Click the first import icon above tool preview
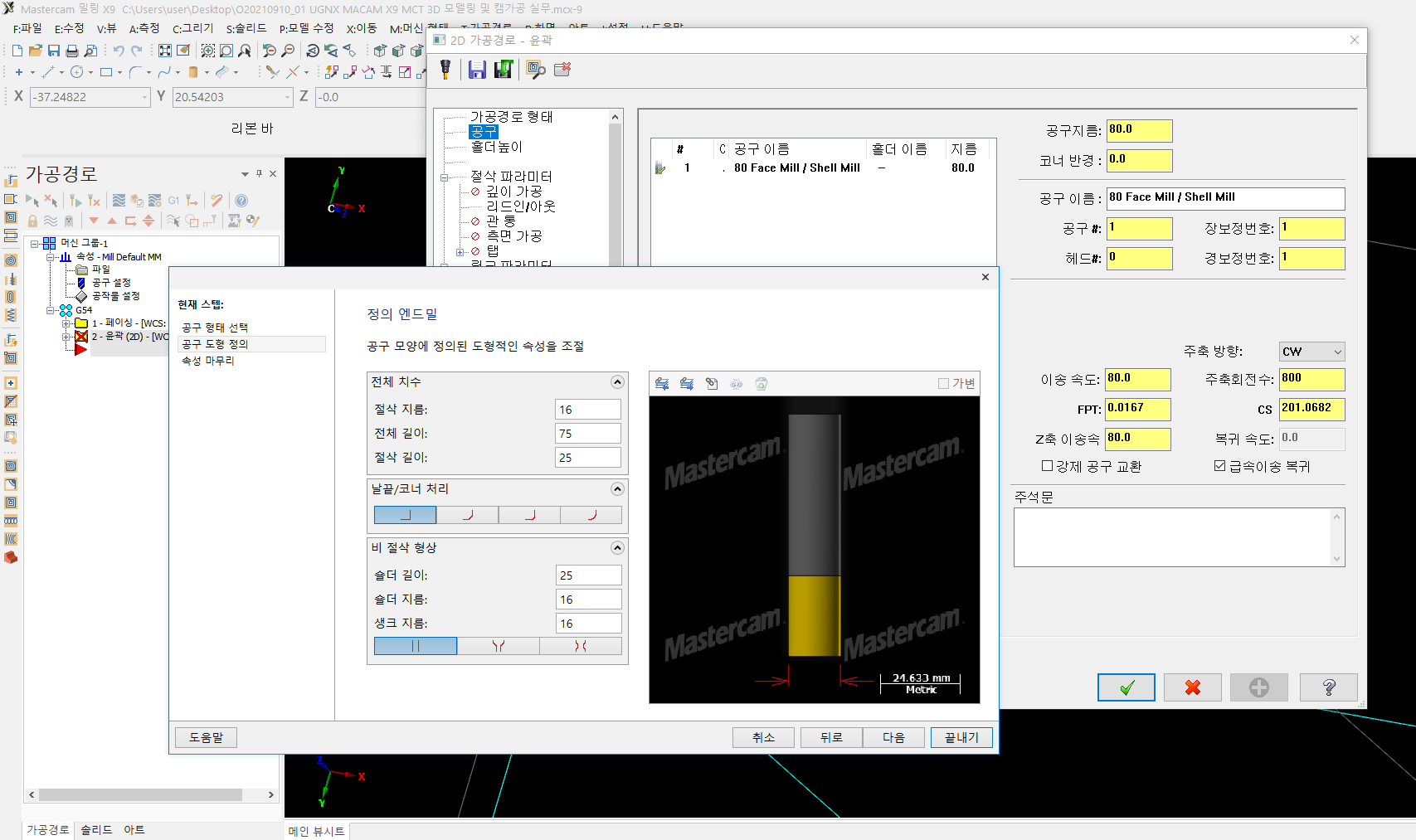The width and height of the screenshot is (1416, 840). 662,383
